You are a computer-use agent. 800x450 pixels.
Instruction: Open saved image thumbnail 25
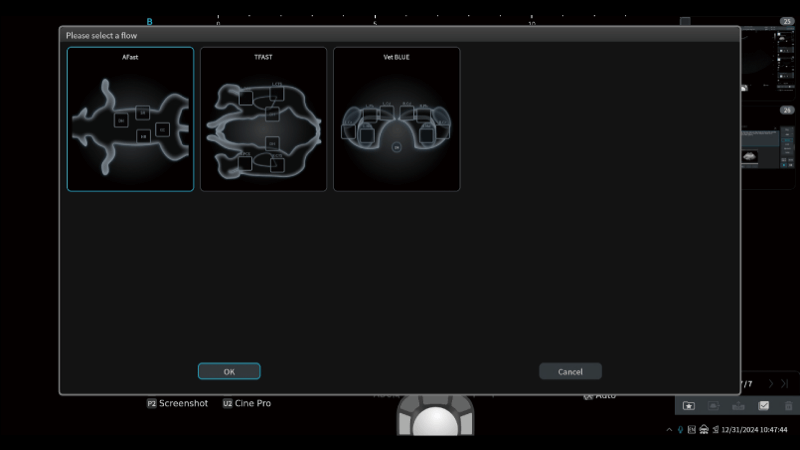(770, 58)
